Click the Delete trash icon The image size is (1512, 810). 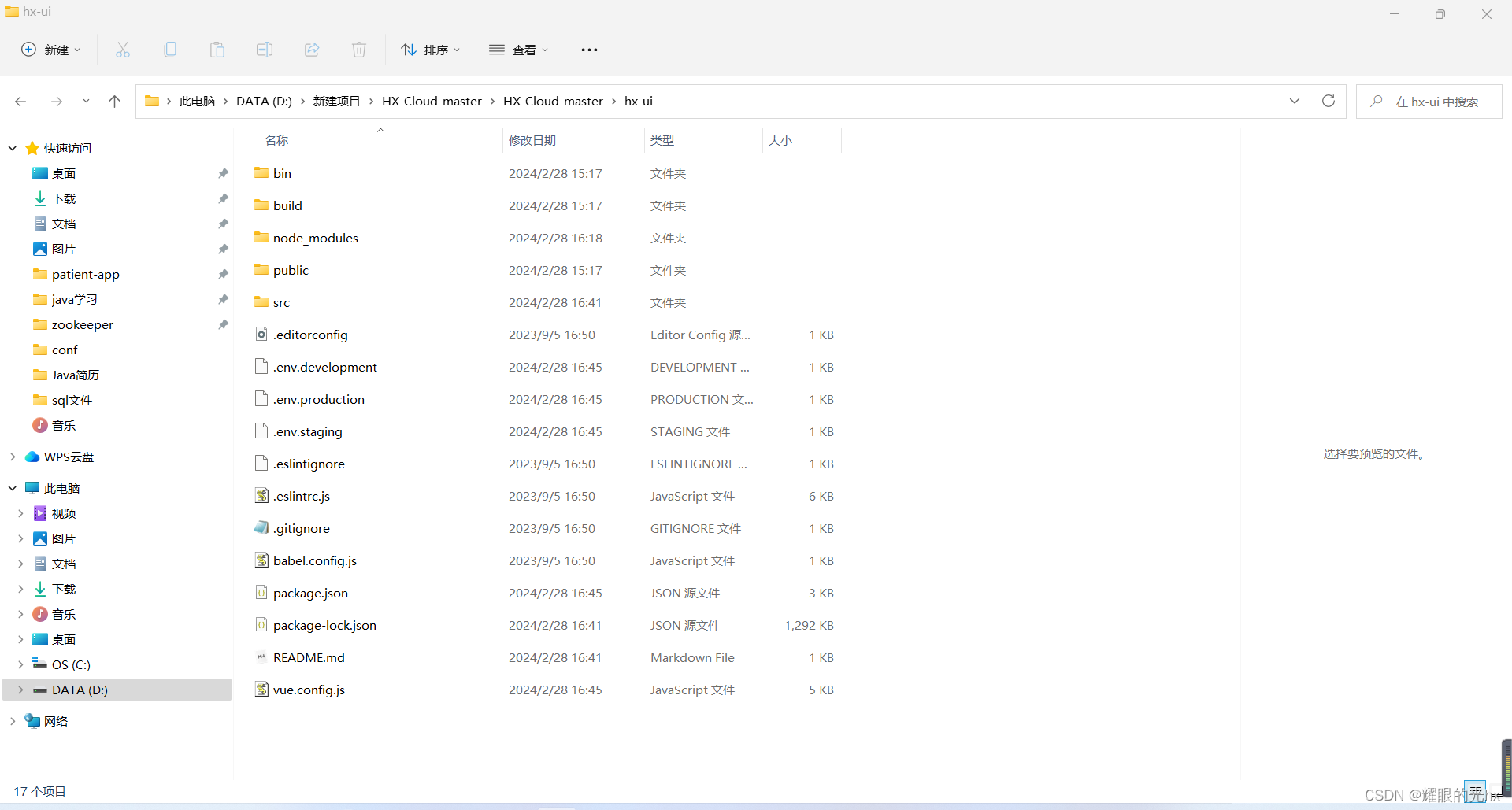[359, 50]
